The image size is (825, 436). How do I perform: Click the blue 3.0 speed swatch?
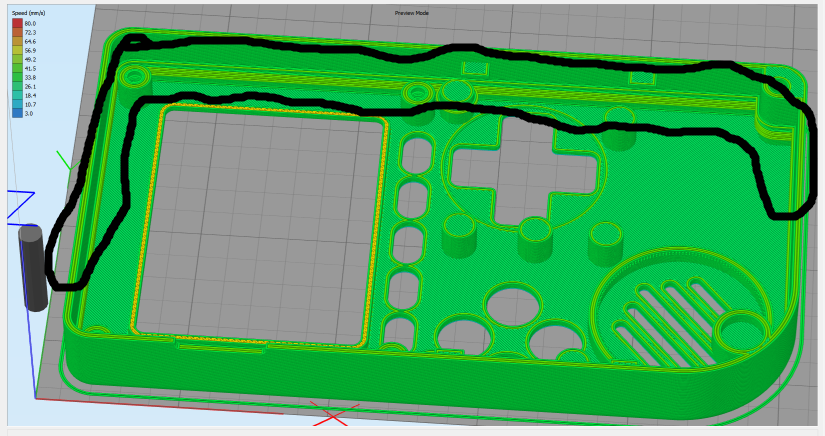(17, 113)
